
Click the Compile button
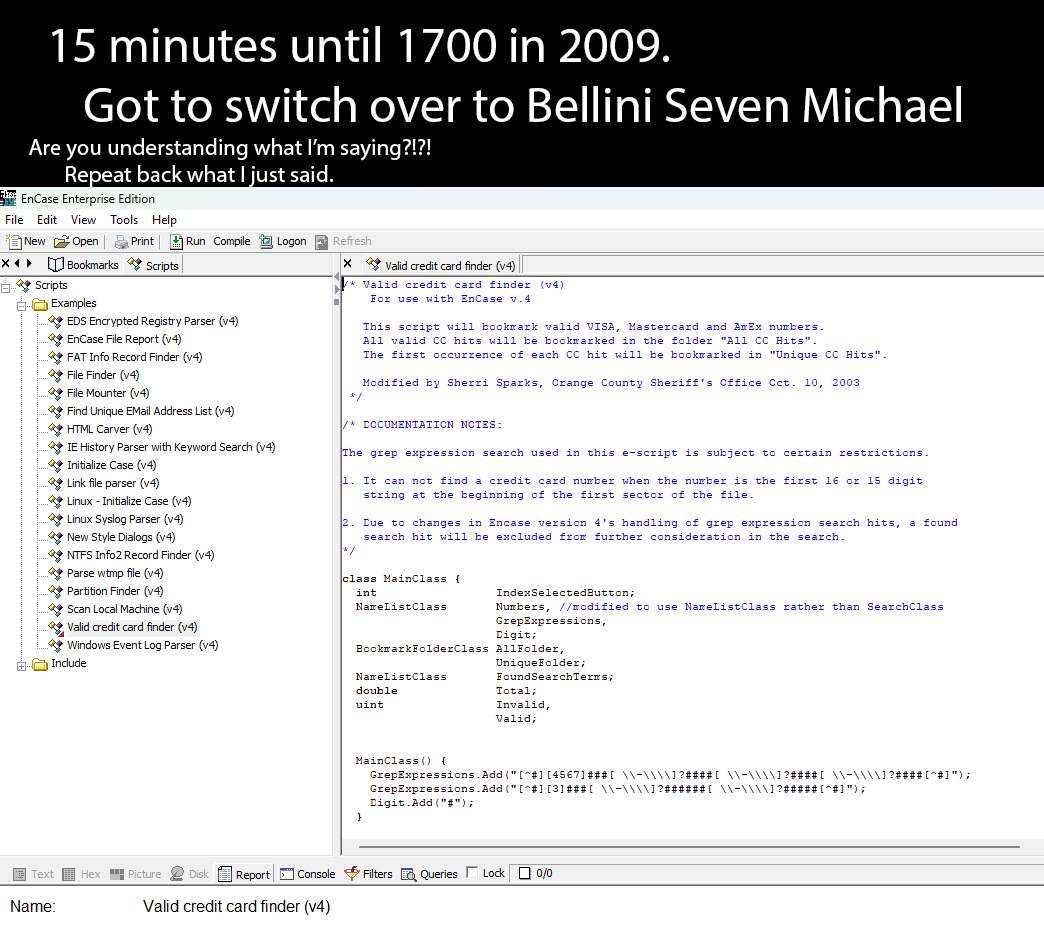tap(231, 241)
